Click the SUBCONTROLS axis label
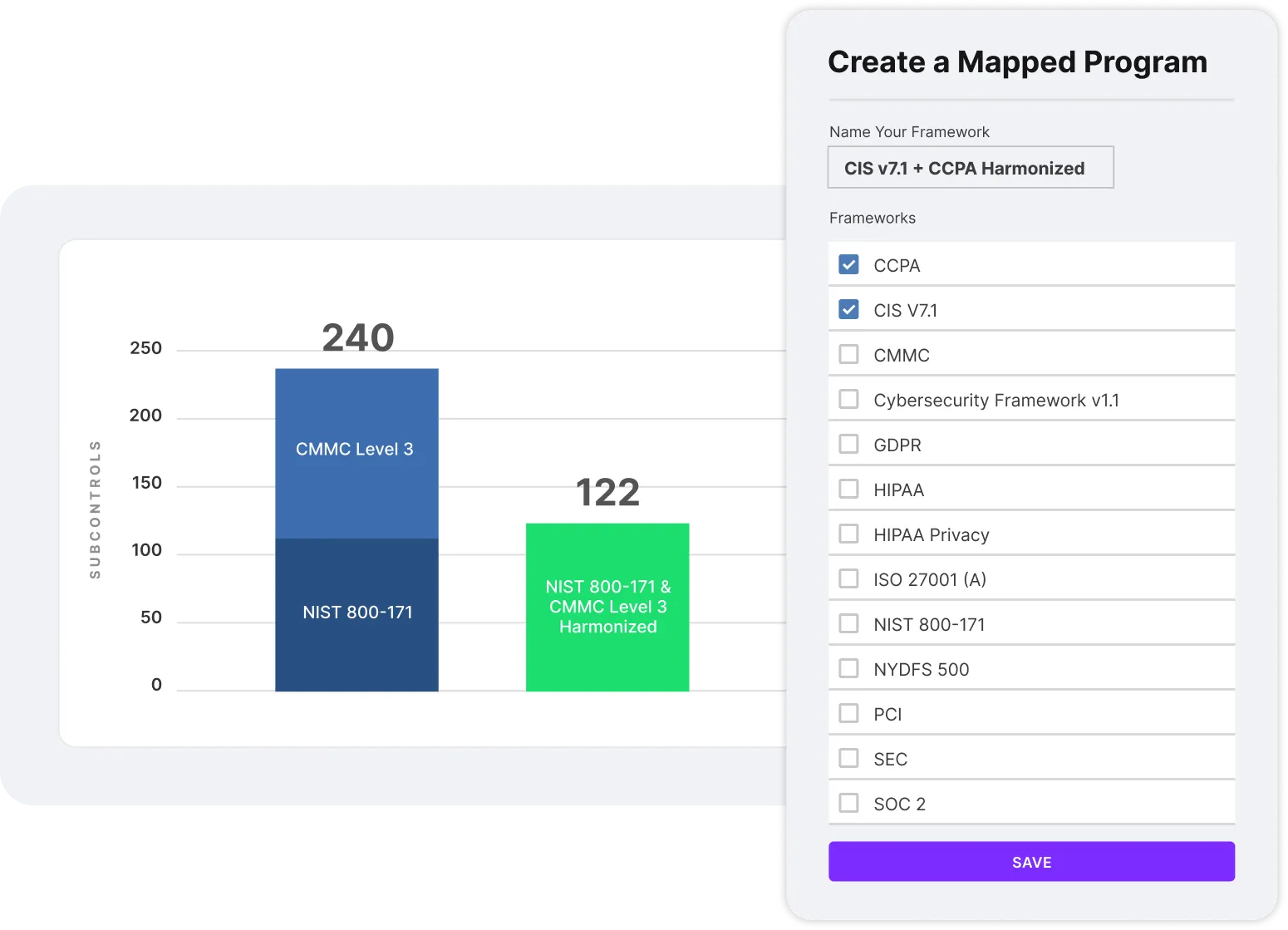This screenshot has height=930, width=1288. 95,509
